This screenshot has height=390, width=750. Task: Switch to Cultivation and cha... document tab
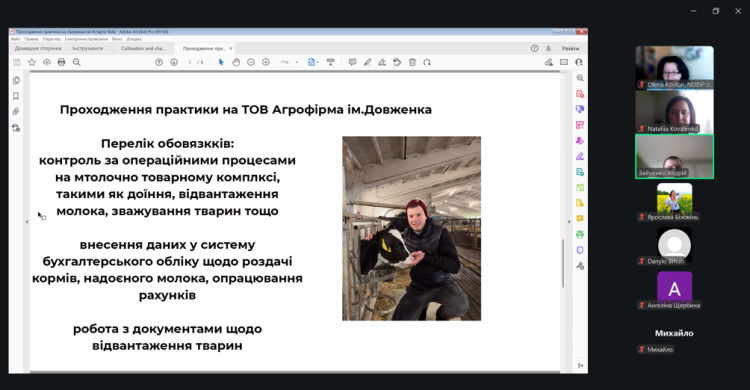click(143, 48)
